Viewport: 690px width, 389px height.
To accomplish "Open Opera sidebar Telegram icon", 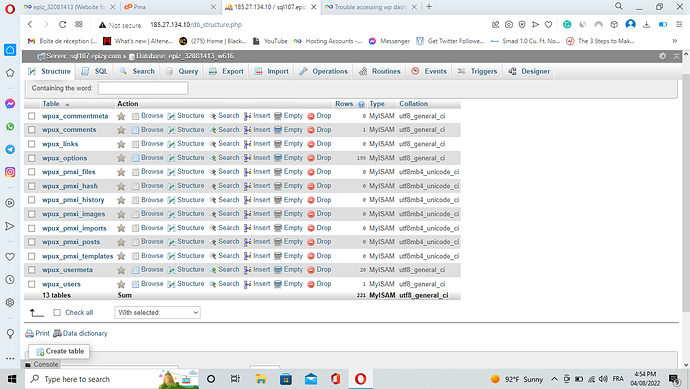I will pos(10,150).
